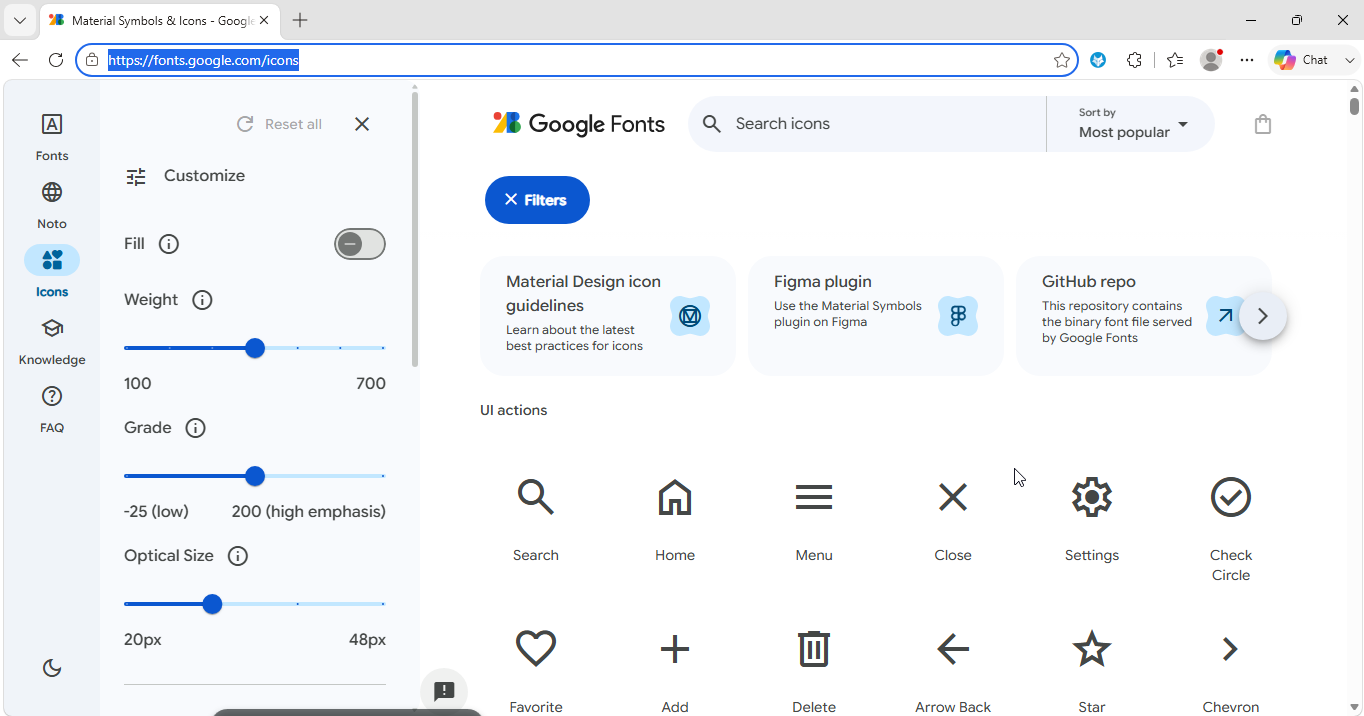Select the Check Circle icon
This screenshot has height=716, width=1364.
[1231, 497]
